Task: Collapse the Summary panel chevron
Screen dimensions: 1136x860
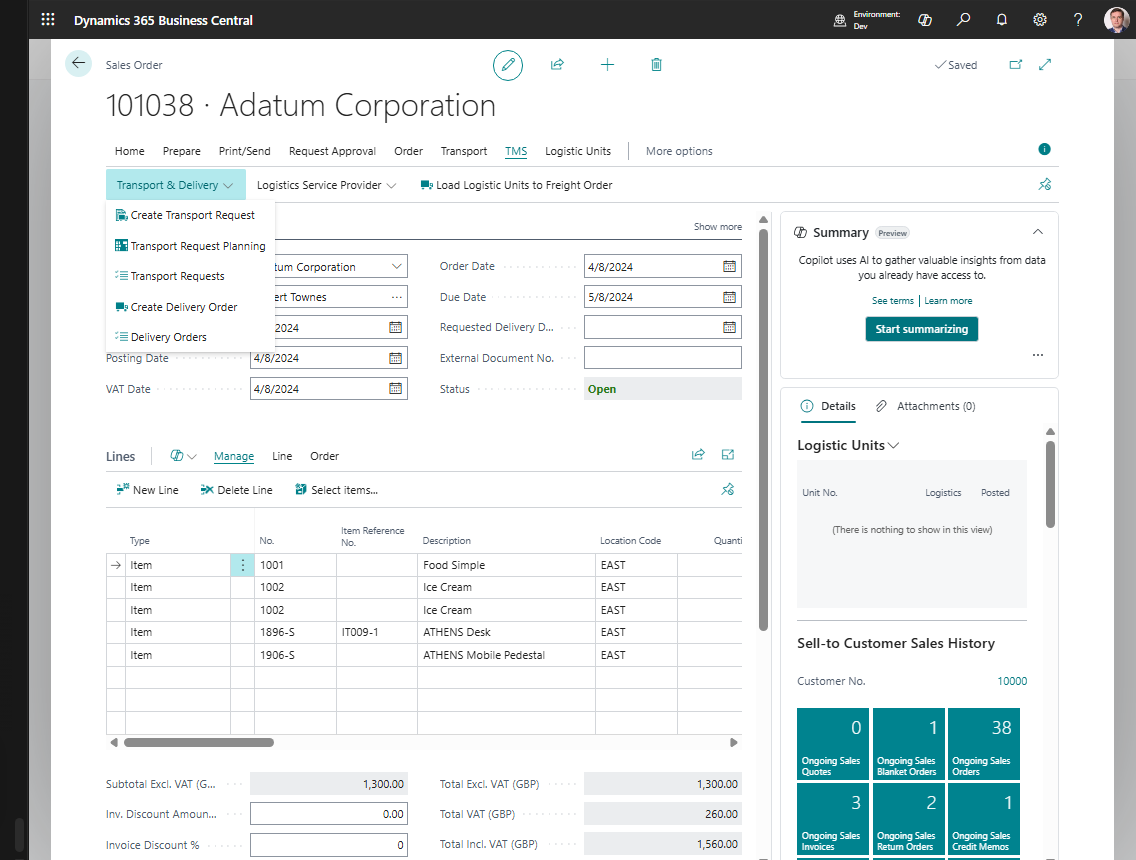Action: pos(1037,232)
